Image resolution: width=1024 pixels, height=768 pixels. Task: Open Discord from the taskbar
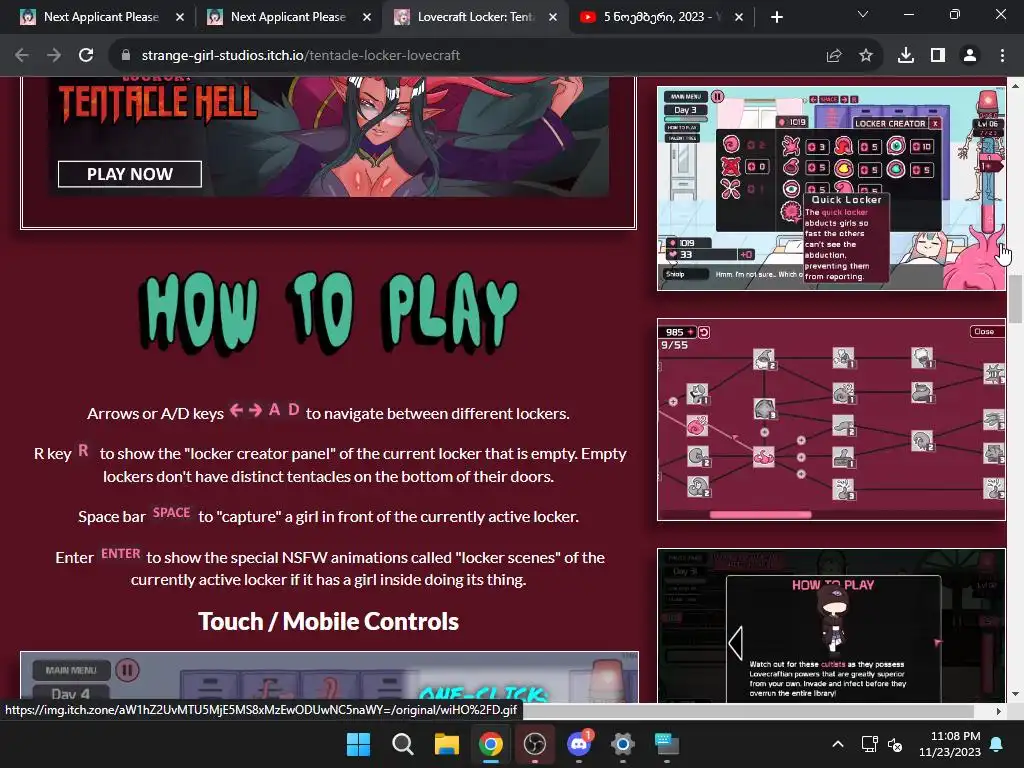tap(579, 744)
